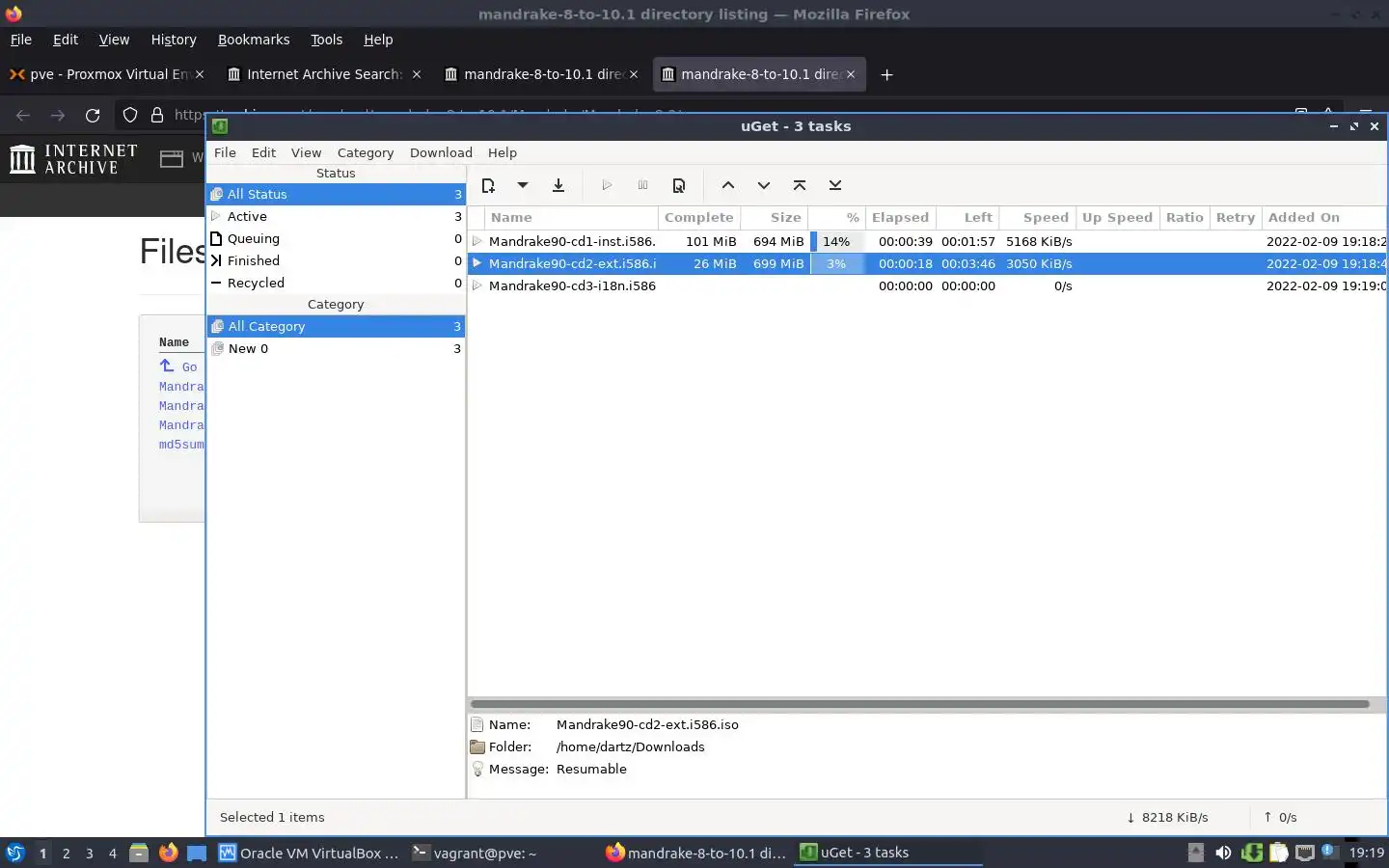Close the Internet Archive Search tab
This screenshot has height=868, width=1389.
417,74
